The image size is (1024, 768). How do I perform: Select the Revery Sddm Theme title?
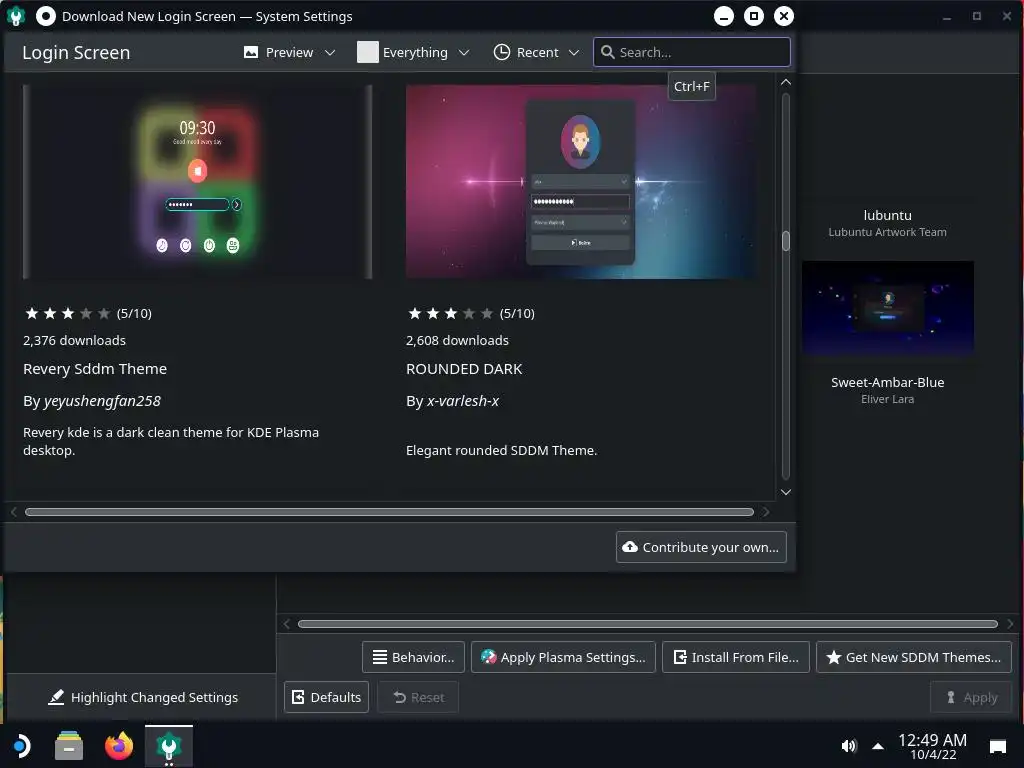pyautogui.click(x=95, y=369)
